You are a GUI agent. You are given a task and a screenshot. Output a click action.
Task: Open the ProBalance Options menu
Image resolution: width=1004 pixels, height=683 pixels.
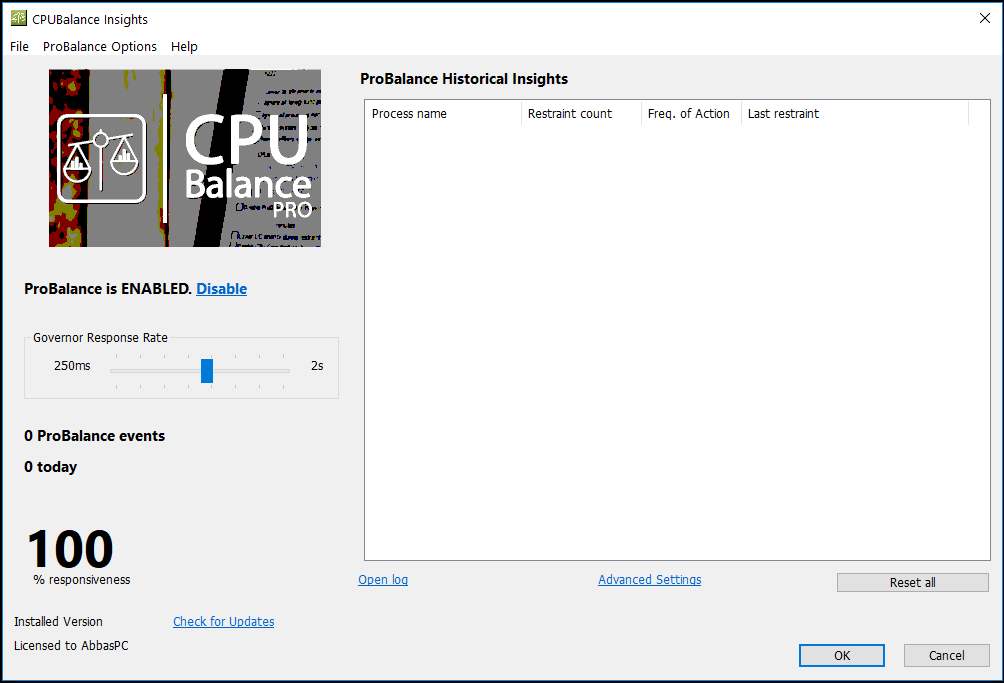[x=99, y=47]
